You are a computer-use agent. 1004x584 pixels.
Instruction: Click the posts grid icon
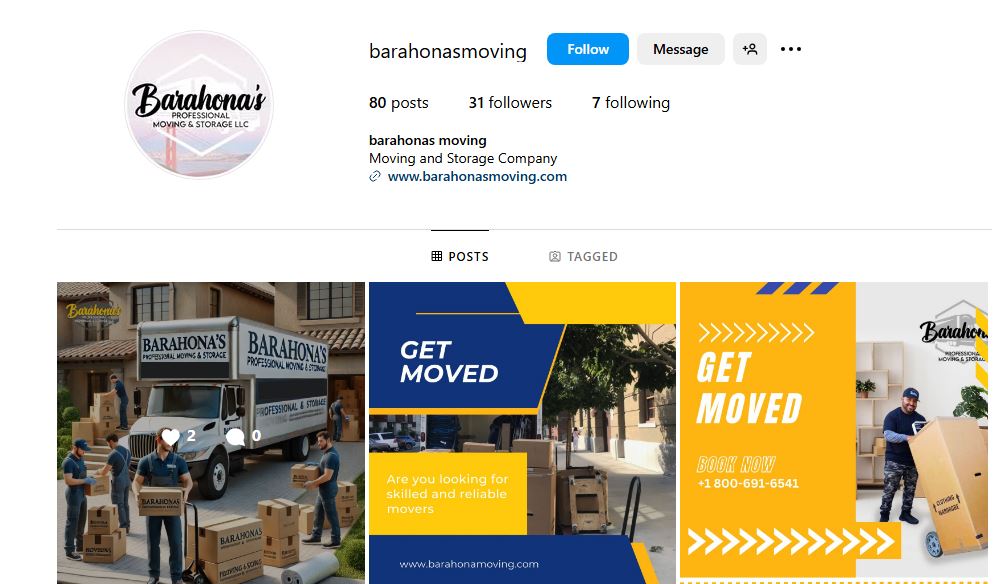pyautogui.click(x=437, y=256)
